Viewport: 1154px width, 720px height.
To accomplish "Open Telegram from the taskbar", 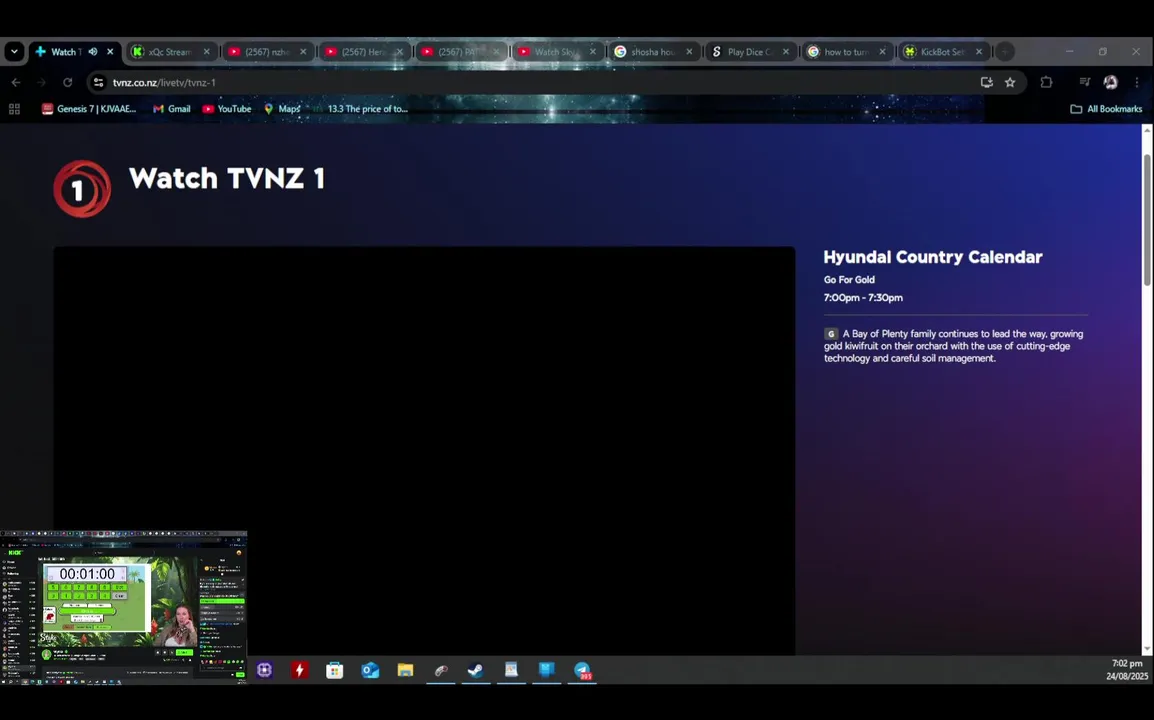I will point(582,670).
